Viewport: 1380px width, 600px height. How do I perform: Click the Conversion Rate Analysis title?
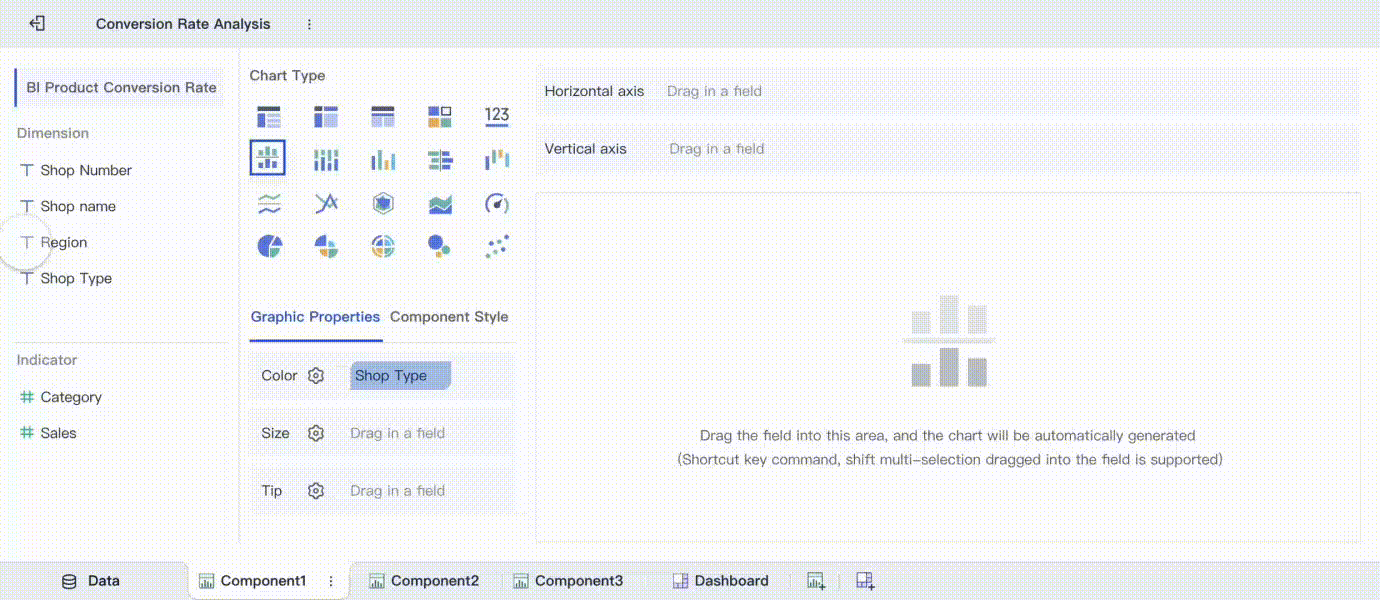[183, 24]
